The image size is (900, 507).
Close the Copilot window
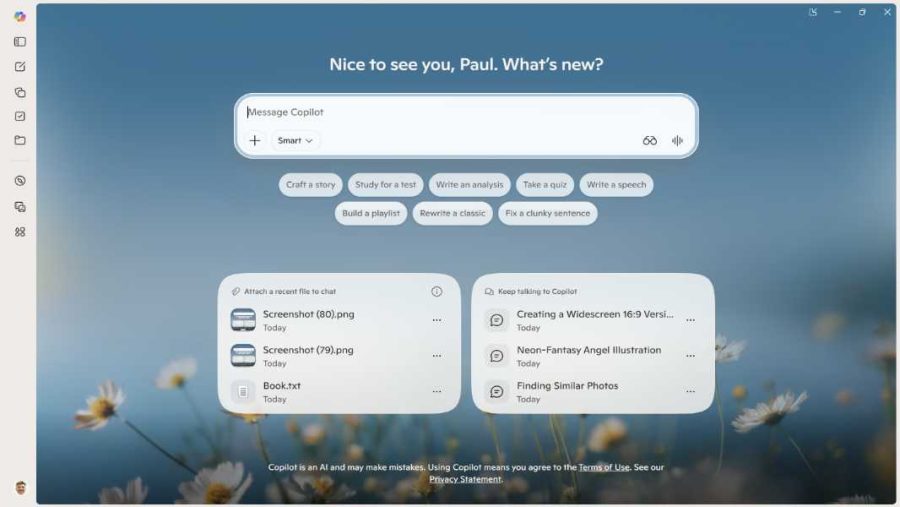pyautogui.click(x=887, y=12)
